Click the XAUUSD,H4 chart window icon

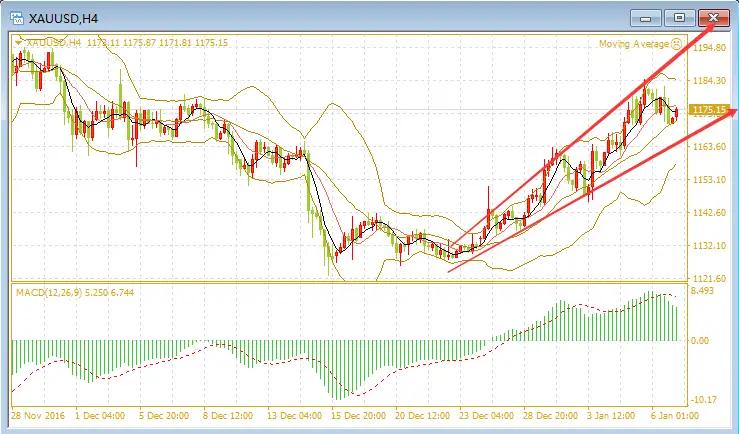pos(16,19)
